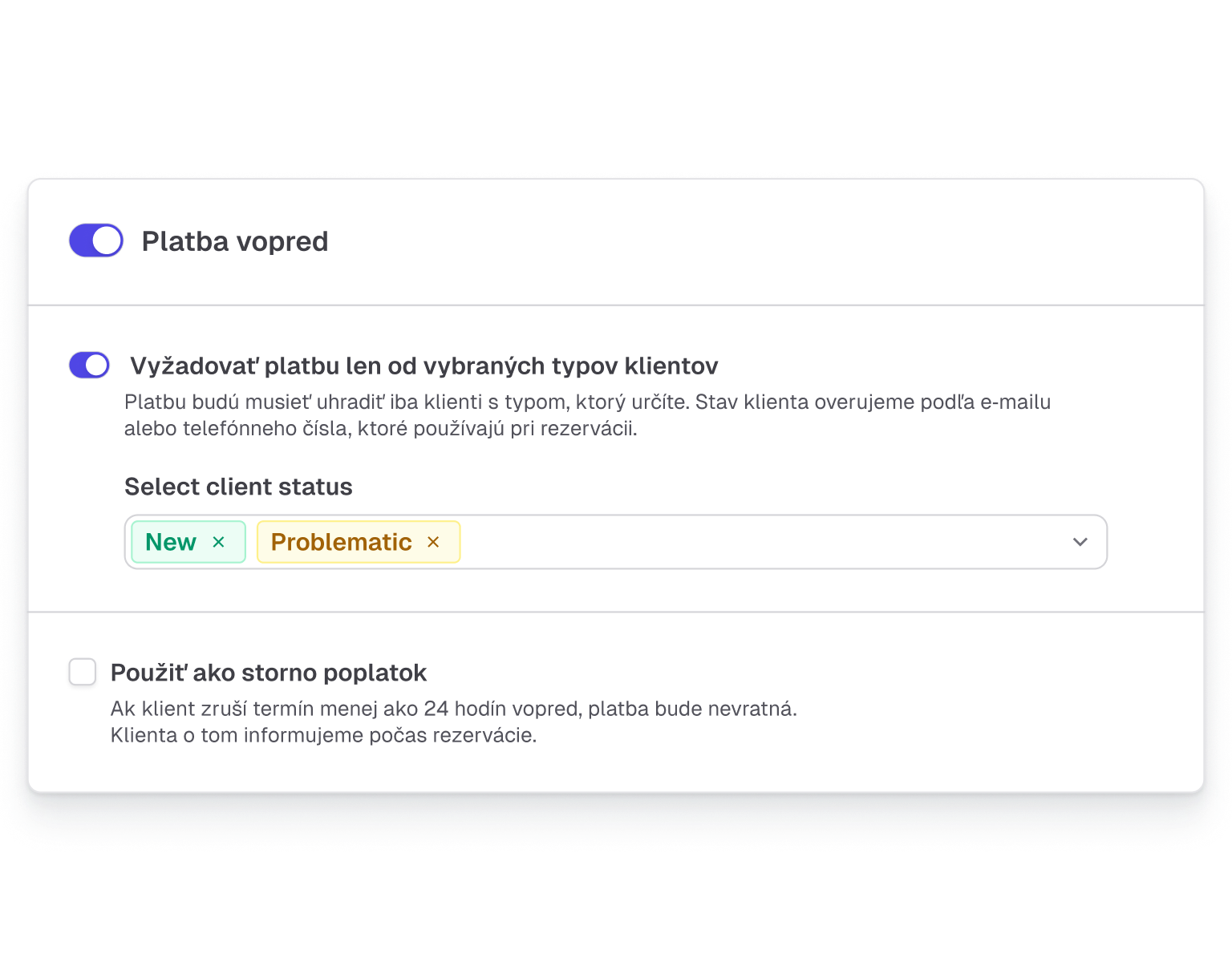This screenshot has width=1232, height=962.
Task: Select the yellow "Problematic" tag label
Action: (x=341, y=543)
